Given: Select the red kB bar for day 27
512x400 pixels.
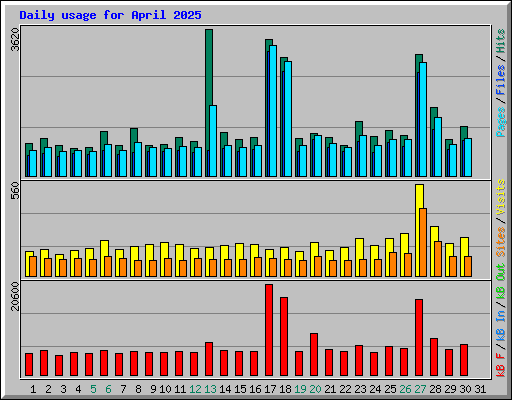Looking at the screenshot, I should click(419, 338).
